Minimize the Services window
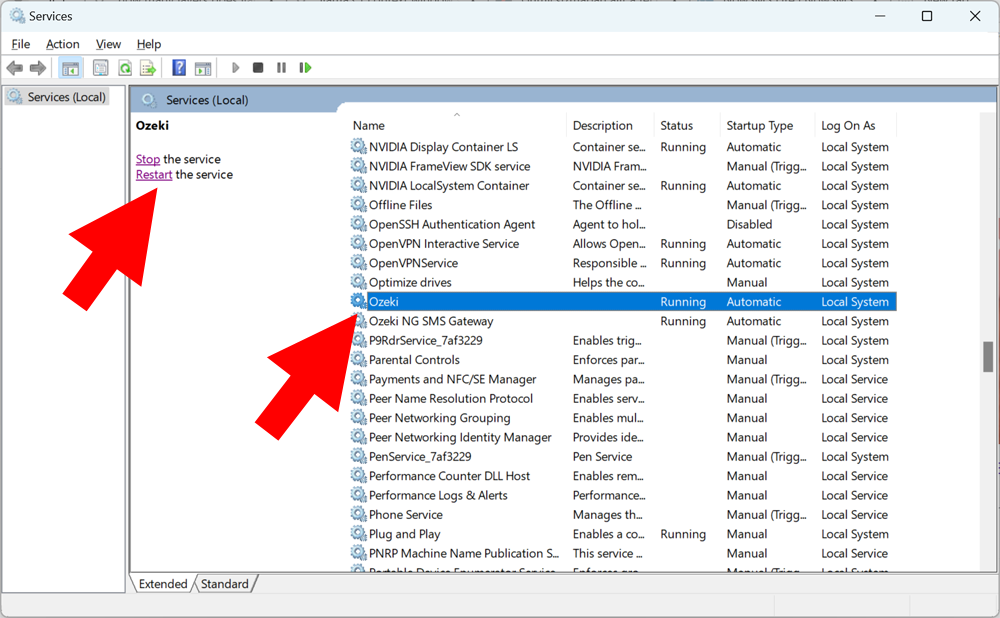The image size is (1000, 618). [x=880, y=16]
